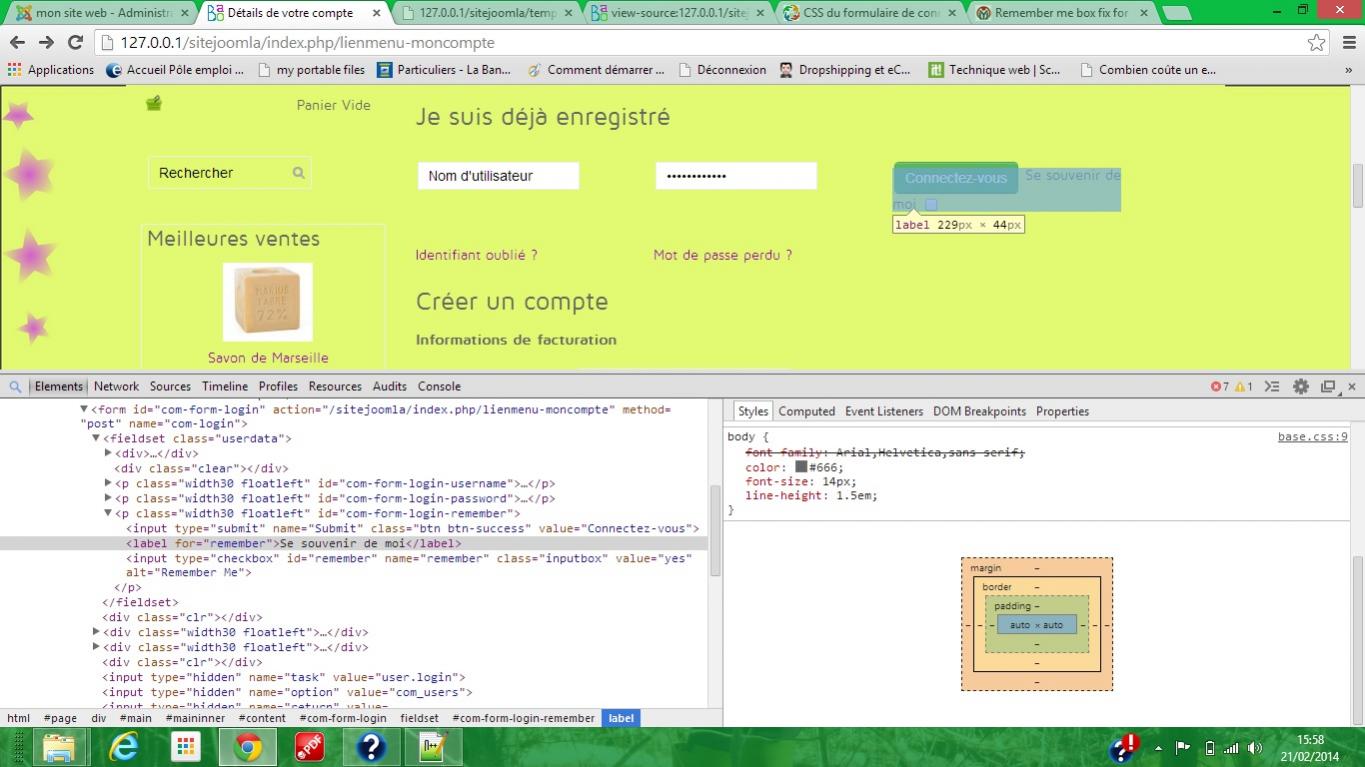The height and width of the screenshot is (767, 1365).
Task: Toggle the Se souvenir de moi checkbox
Action: [931, 205]
